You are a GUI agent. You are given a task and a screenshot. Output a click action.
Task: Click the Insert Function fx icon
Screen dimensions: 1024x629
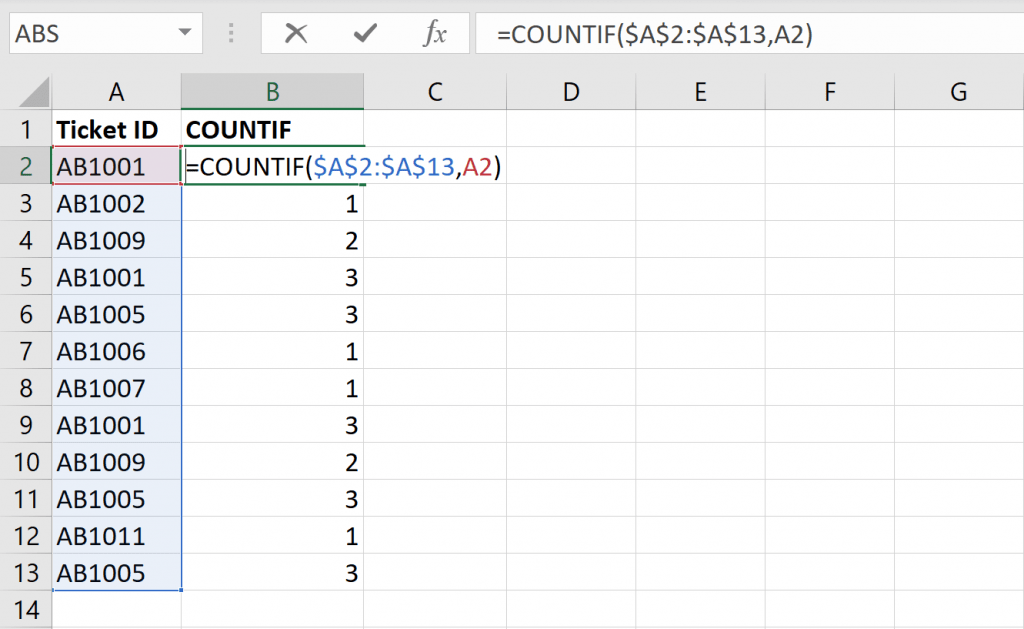coord(434,32)
